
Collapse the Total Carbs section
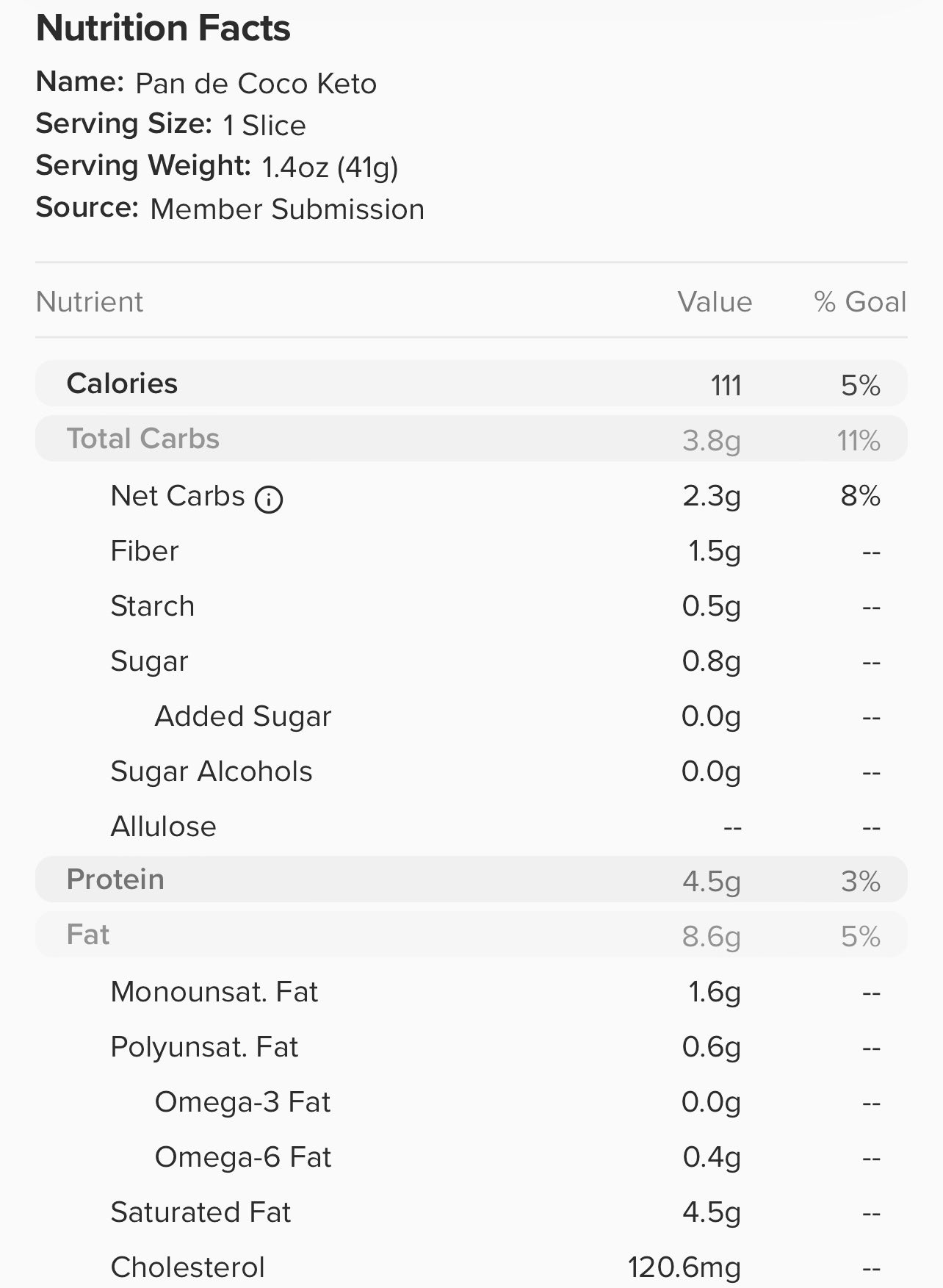(x=471, y=439)
